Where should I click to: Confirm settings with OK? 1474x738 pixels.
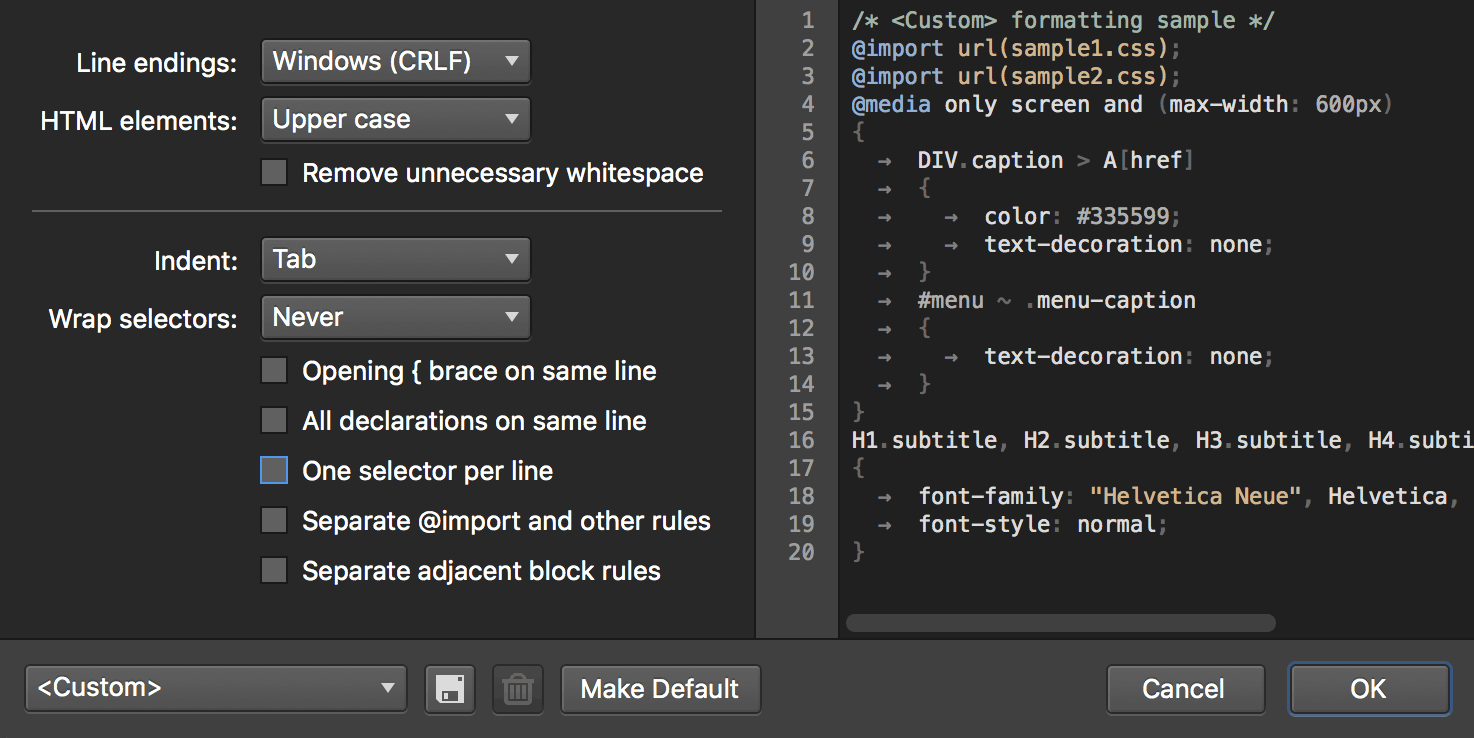pyautogui.click(x=1369, y=689)
